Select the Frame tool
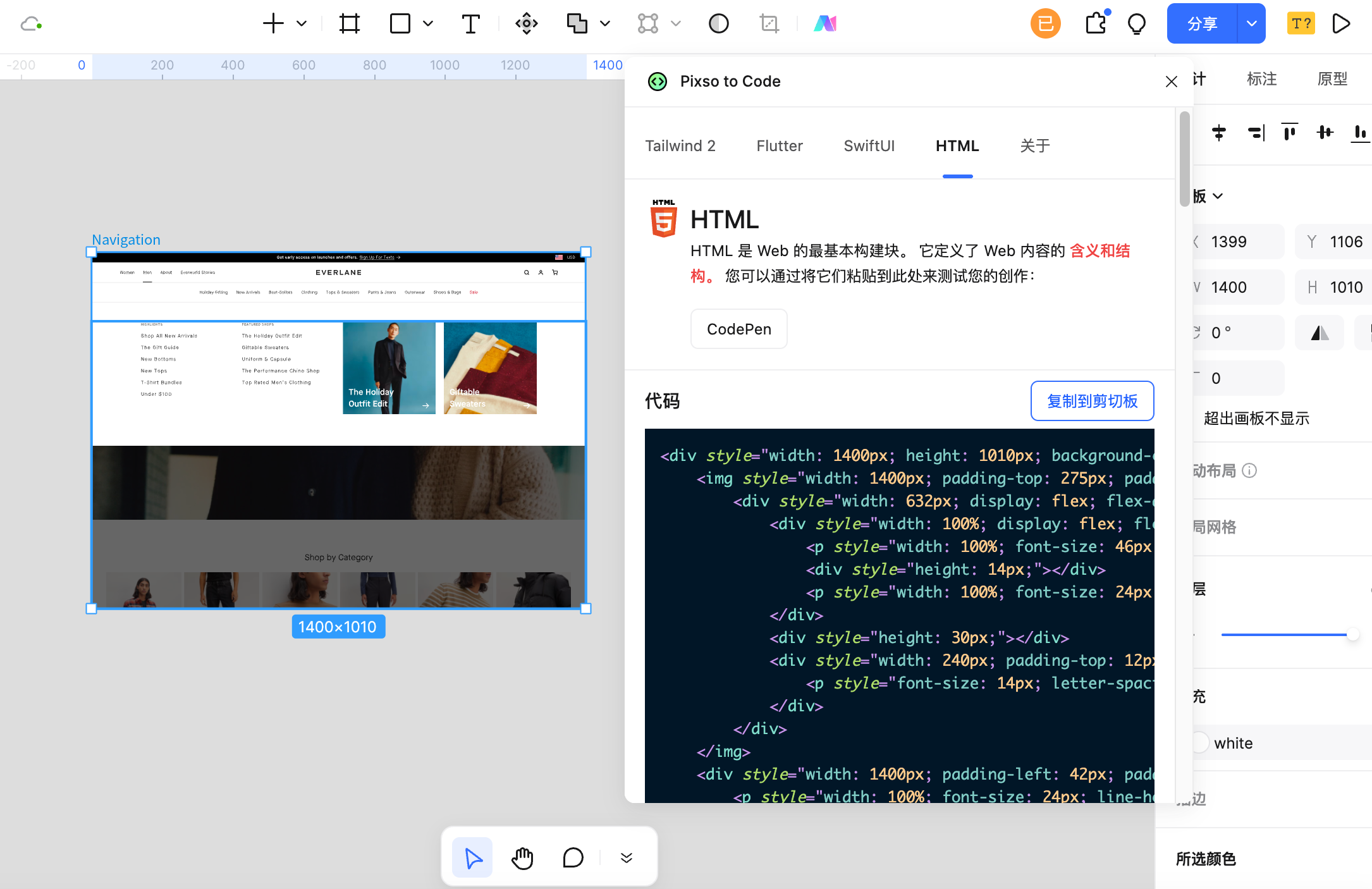This screenshot has width=1372, height=889. [x=349, y=23]
